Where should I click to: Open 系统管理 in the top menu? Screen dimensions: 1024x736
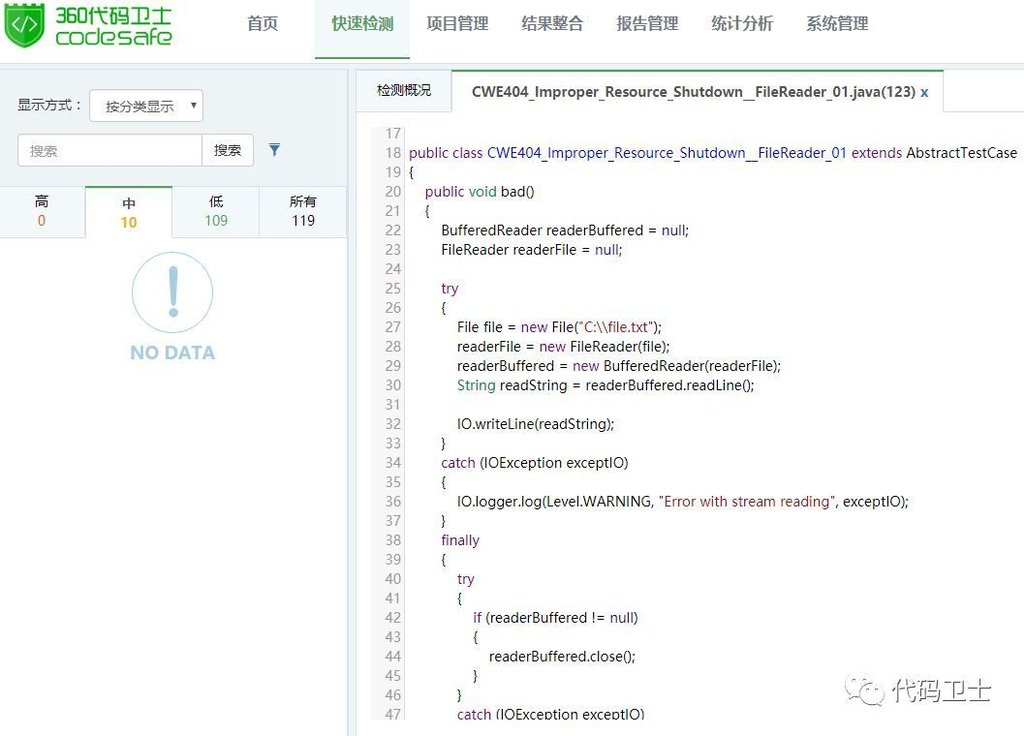pyautogui.click(x=837, y=24)
